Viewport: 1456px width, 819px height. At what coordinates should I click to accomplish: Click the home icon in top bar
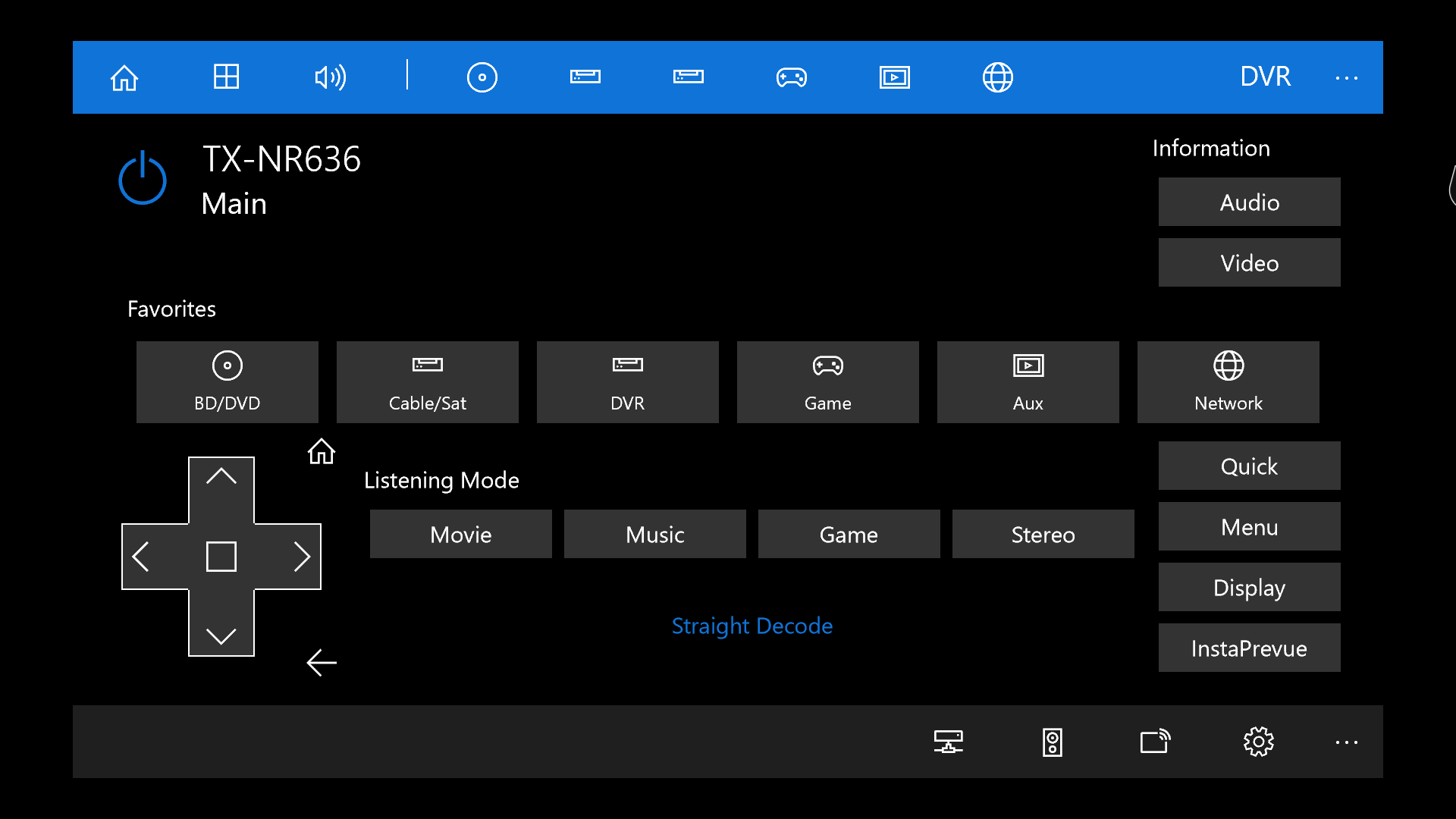coord(124,77)
